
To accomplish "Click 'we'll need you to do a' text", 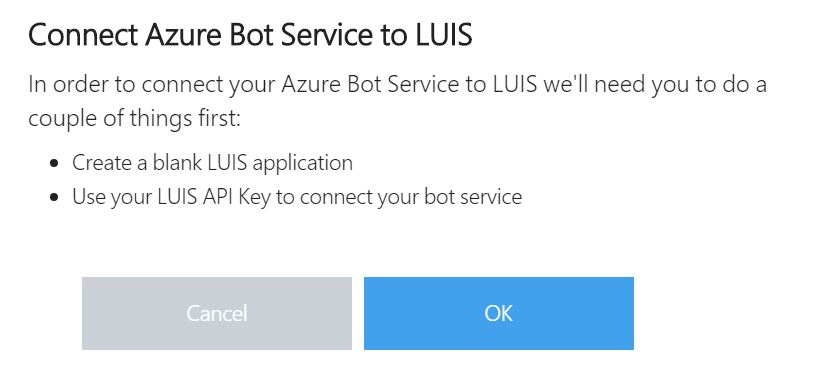I will 655,84.
